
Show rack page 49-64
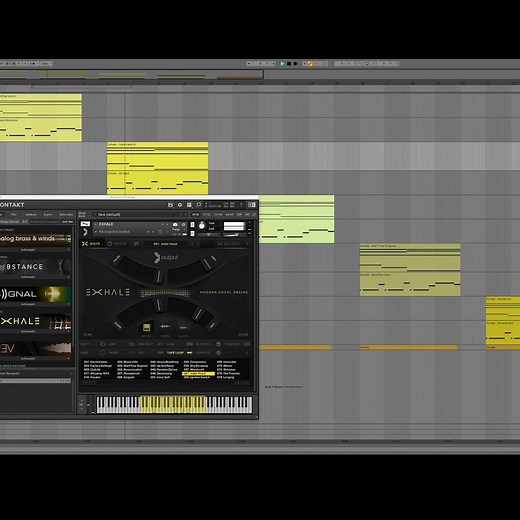click(x=229, y=215)
